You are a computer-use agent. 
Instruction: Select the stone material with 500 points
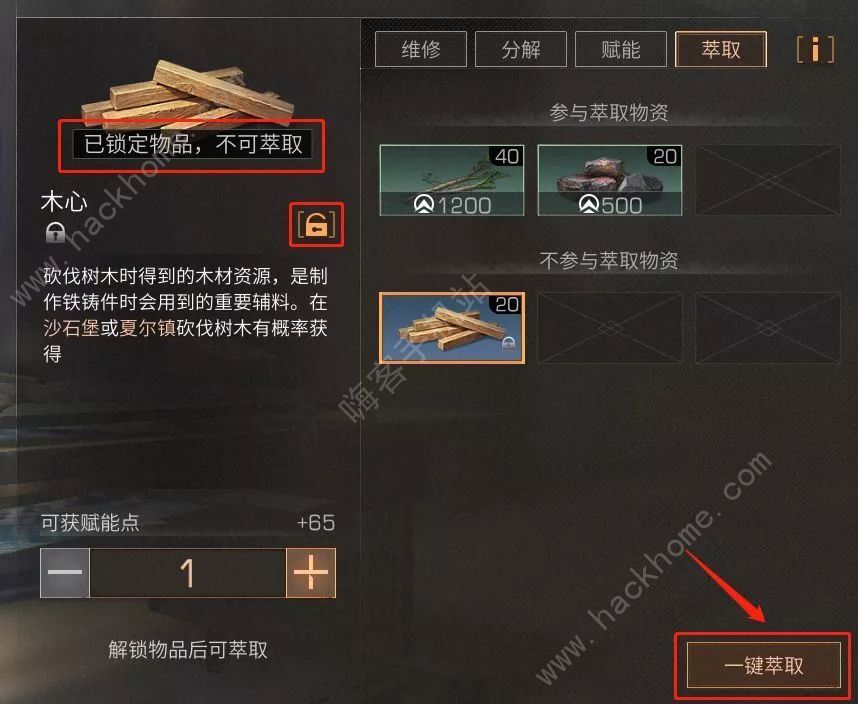click(610, 180)
